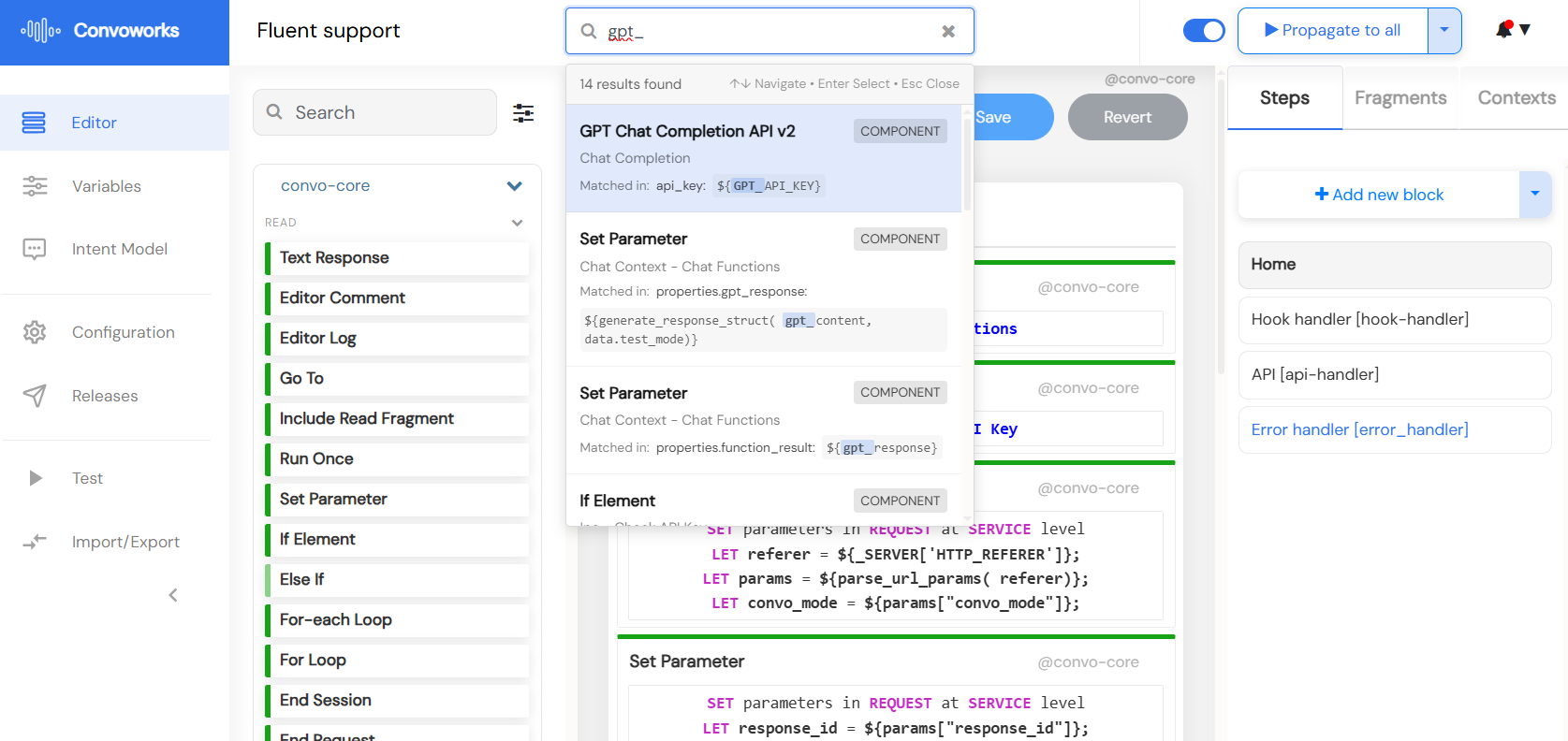Viewport: 1568px width, 741px height.
Task: Open component filter settings icon
Action: pyautogui.click(x=523, y=113)
